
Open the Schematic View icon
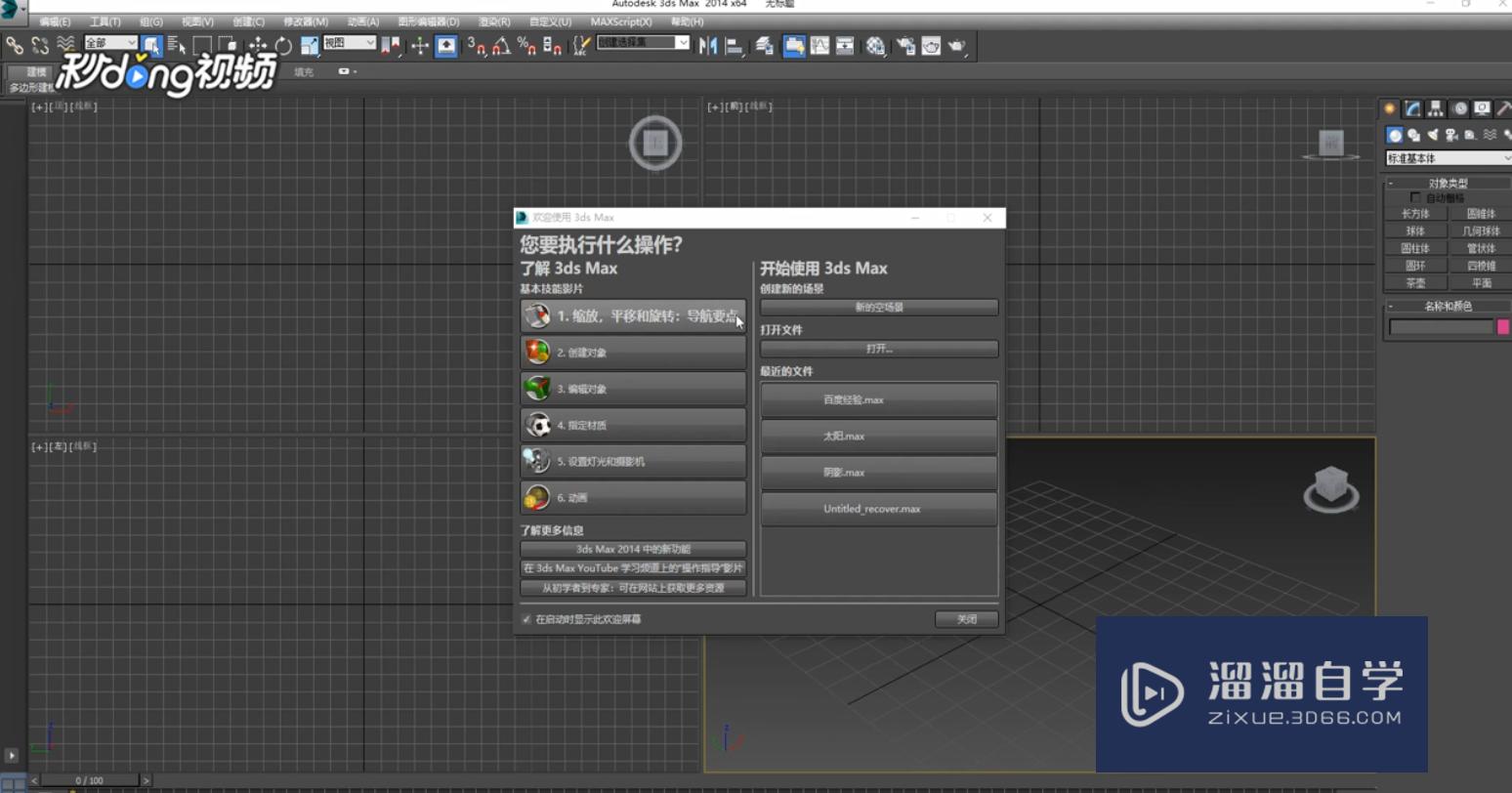click(x=845, y=45)
